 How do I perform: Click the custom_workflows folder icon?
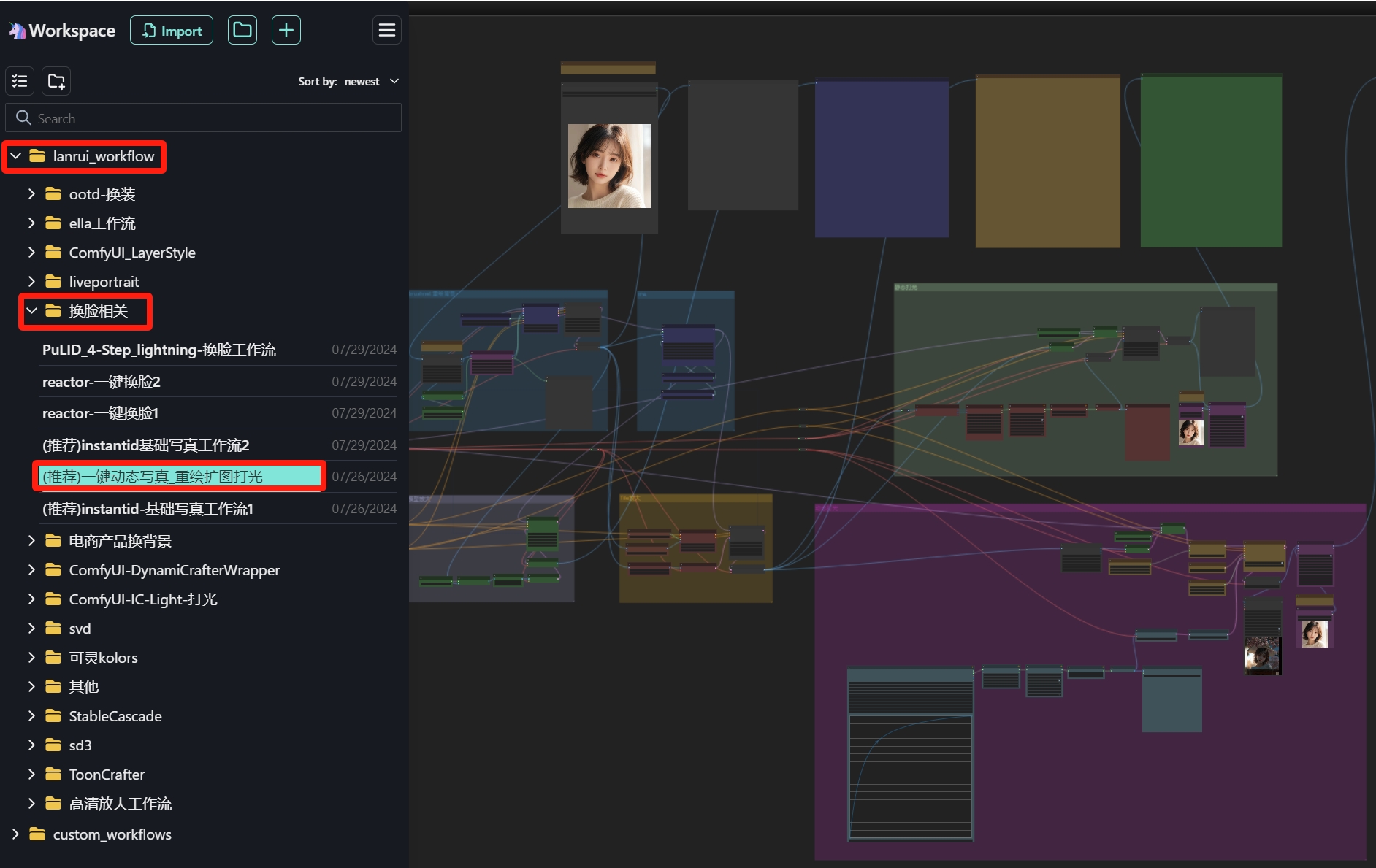(x=37, y=834)
